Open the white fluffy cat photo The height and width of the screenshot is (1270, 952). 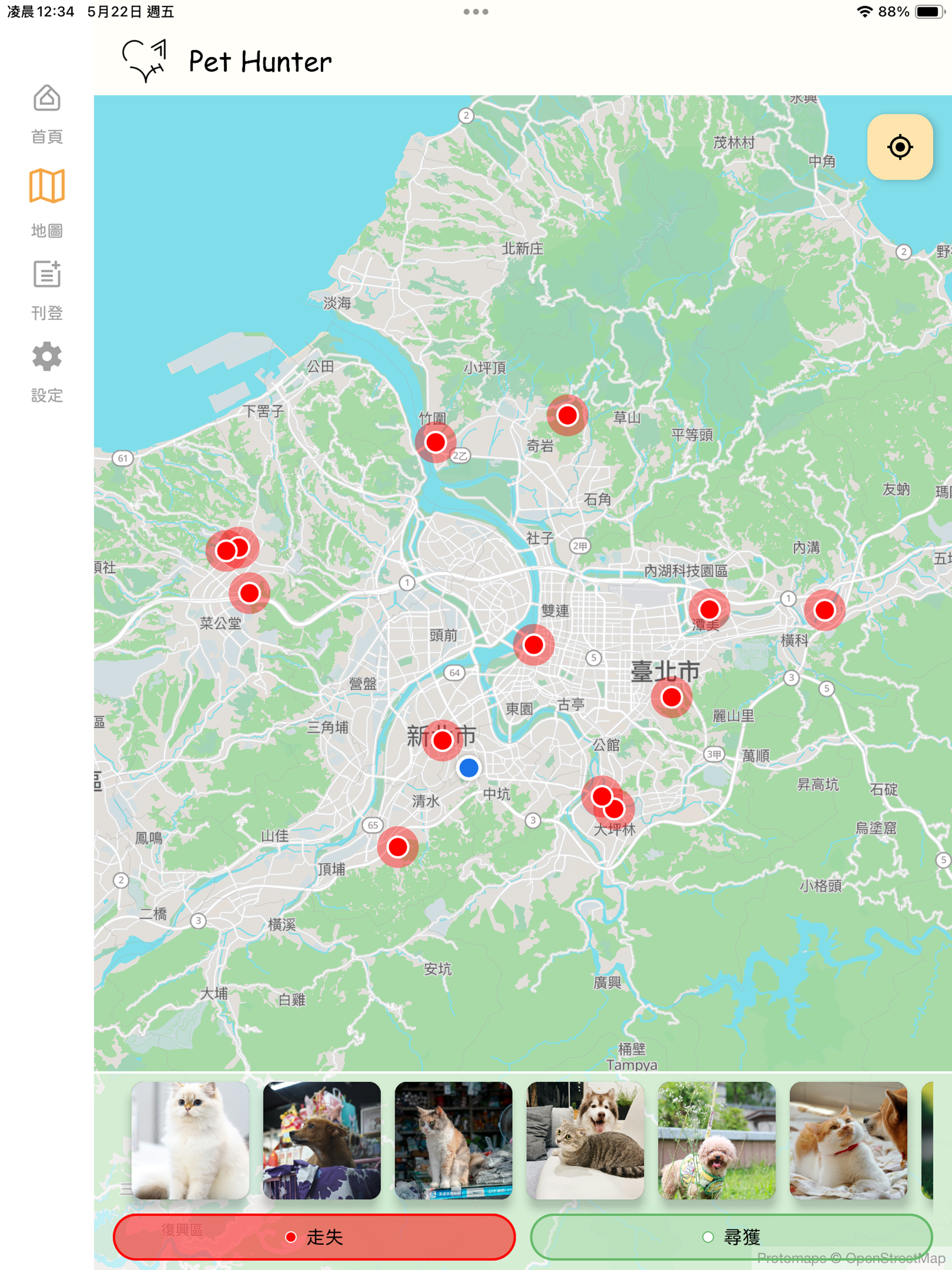click(190, 1140)
